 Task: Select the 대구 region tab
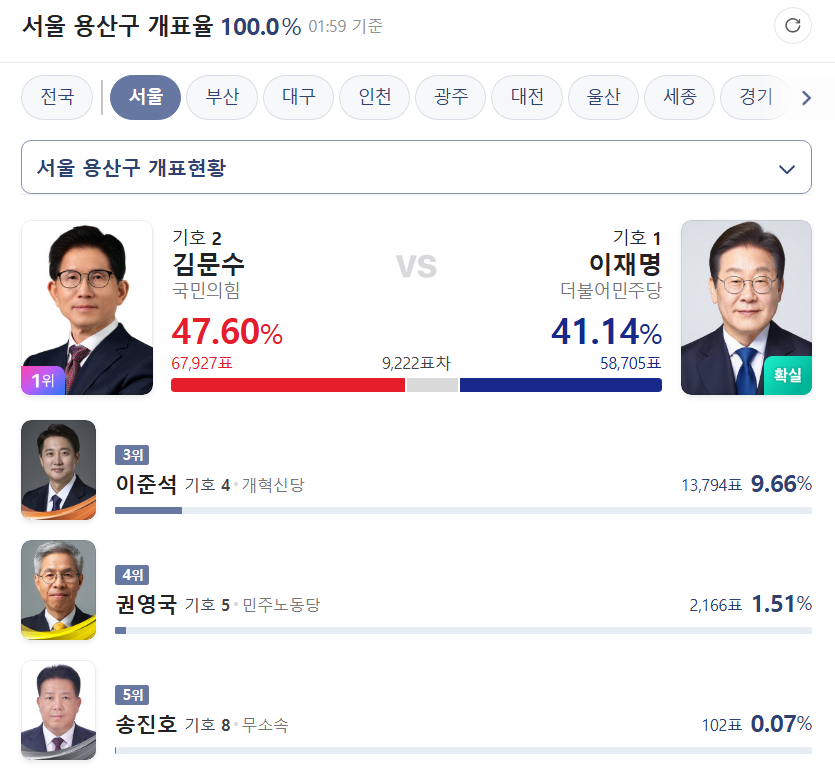click(x=298, y=98)
